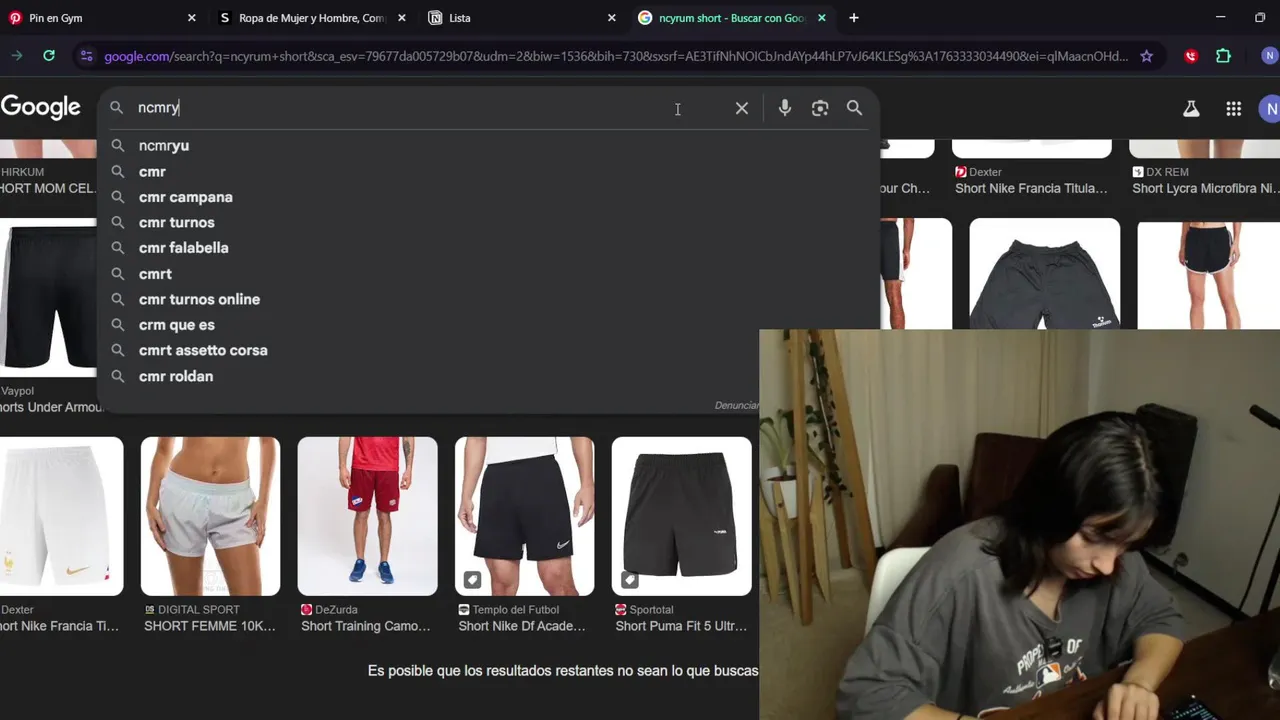Open Search Labs flask icon
This screenshot has height=720, width=1280.
pos(1191,108)
